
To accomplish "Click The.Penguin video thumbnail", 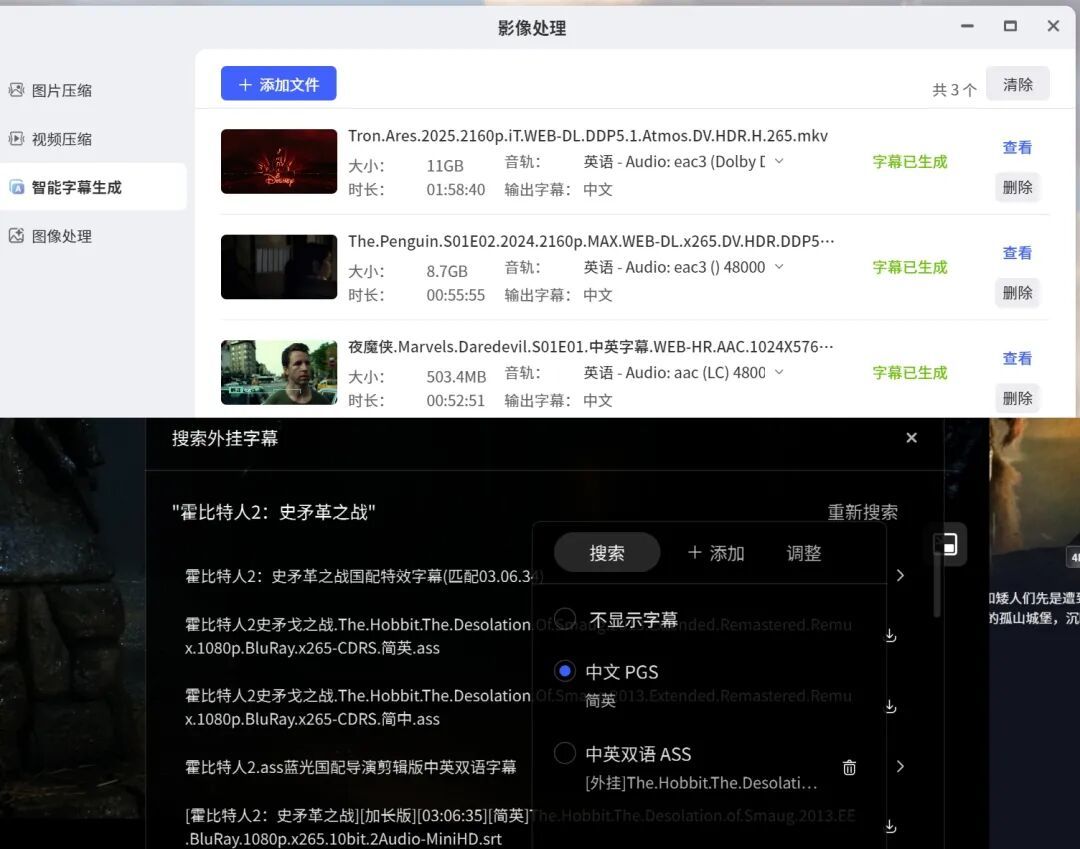I will pos(279,266).
